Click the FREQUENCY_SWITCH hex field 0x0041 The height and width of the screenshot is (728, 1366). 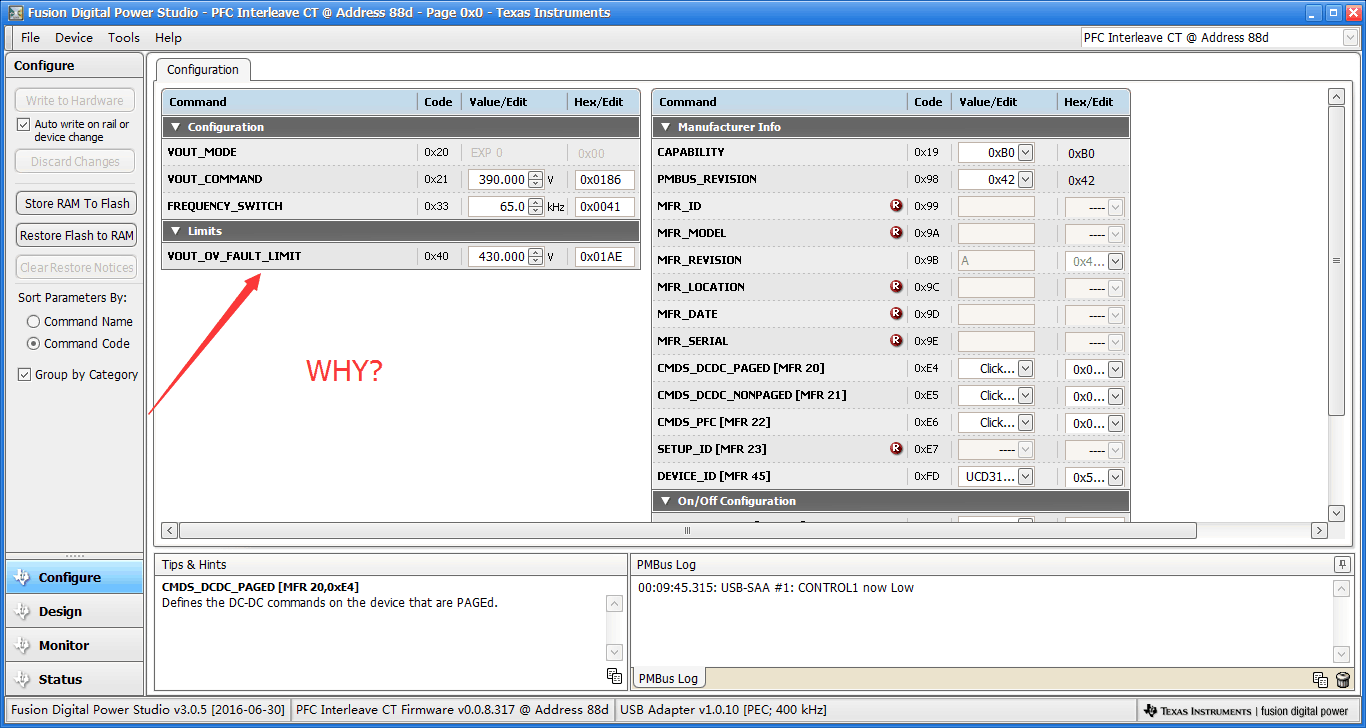[605, 207]
